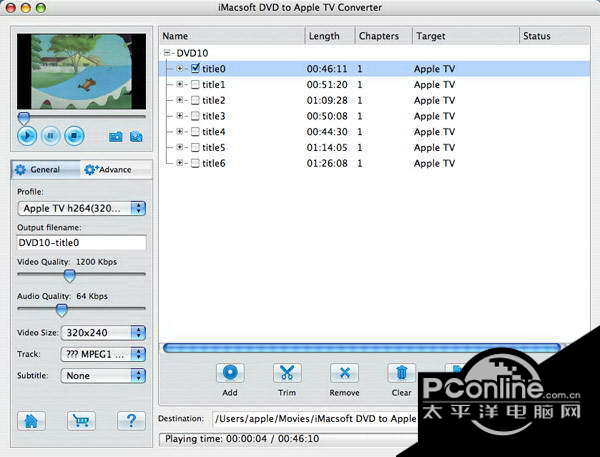Click the Clear trash icon
Image resolution: width=600 pixels, height=457 pixels.
[401, 373]
